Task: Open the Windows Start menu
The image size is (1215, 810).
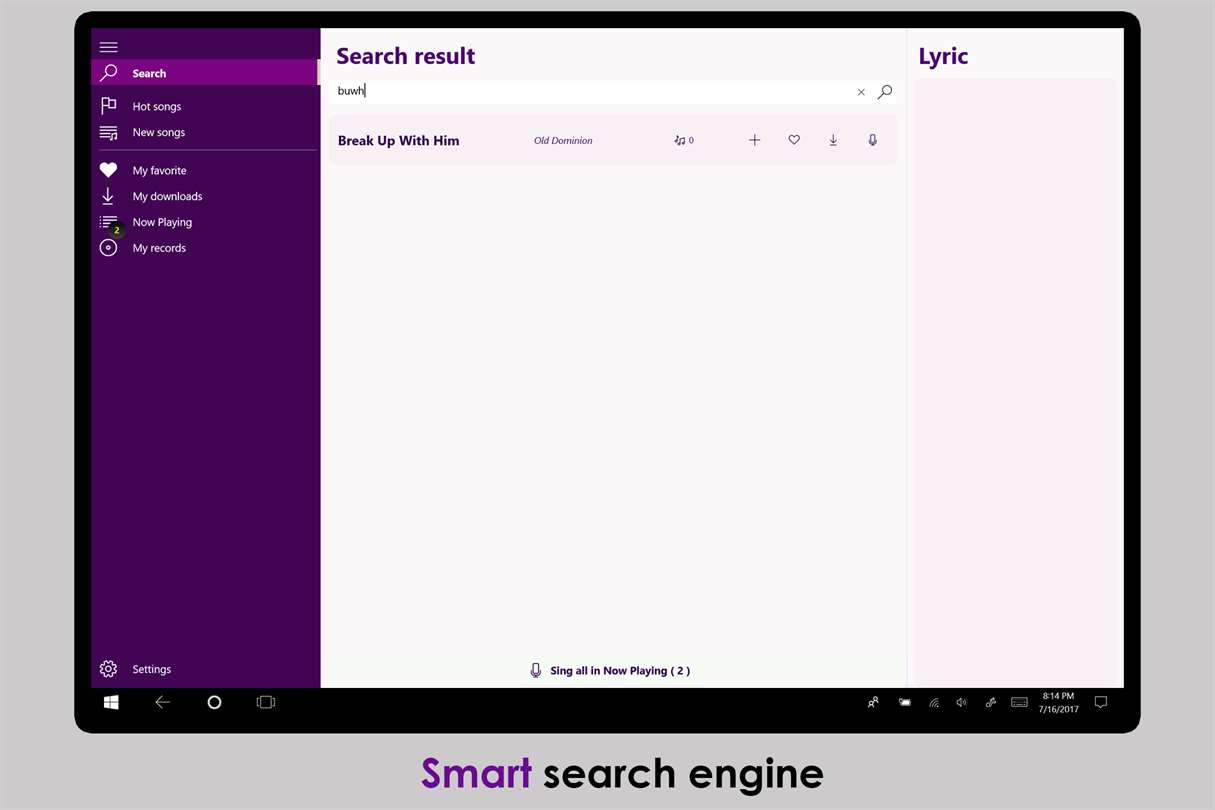Action: click(111, 703)
